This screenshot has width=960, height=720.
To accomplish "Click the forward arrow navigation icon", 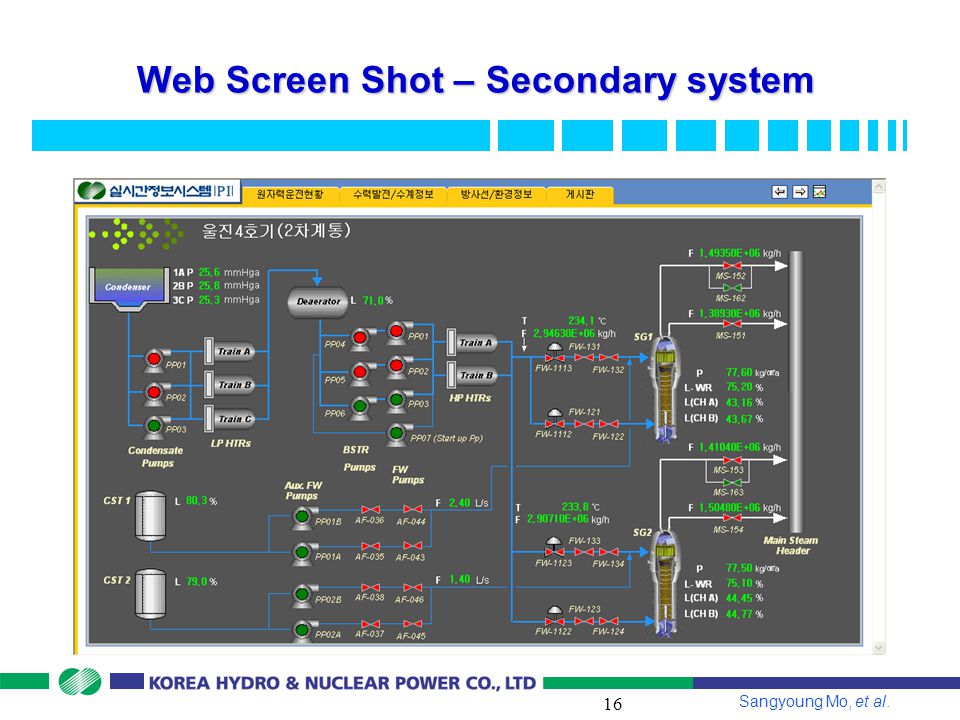I will coord(800,192).
